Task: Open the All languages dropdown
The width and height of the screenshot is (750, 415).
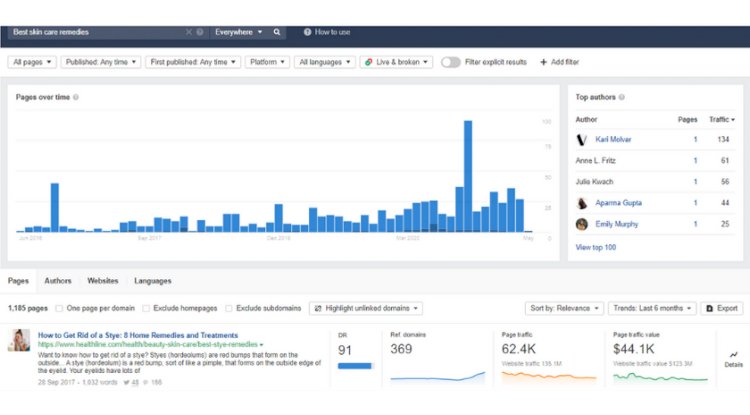Action: pyautogui.click(x=325, y=62)
